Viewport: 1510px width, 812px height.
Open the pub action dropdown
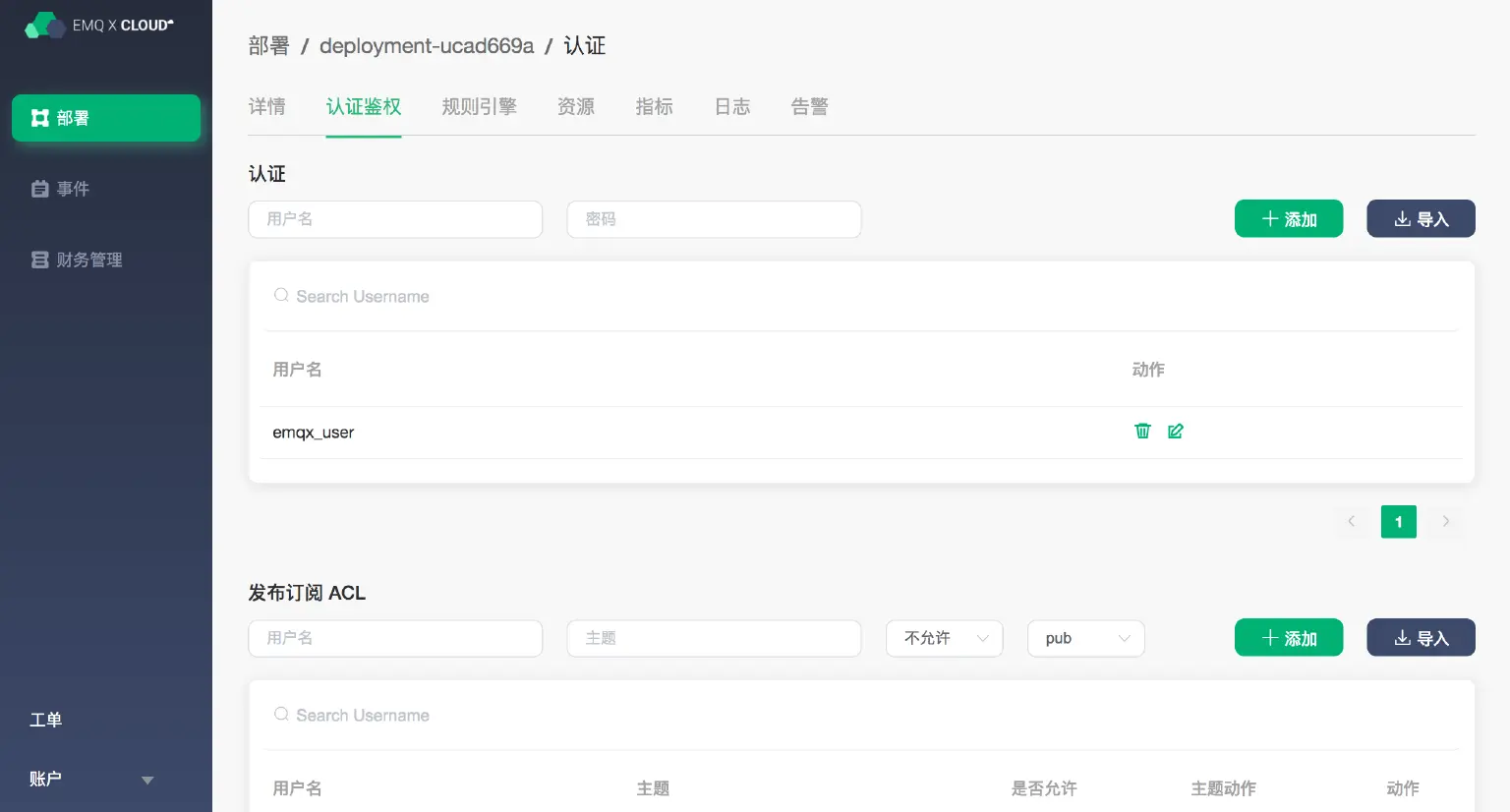tap(1085, 638)
